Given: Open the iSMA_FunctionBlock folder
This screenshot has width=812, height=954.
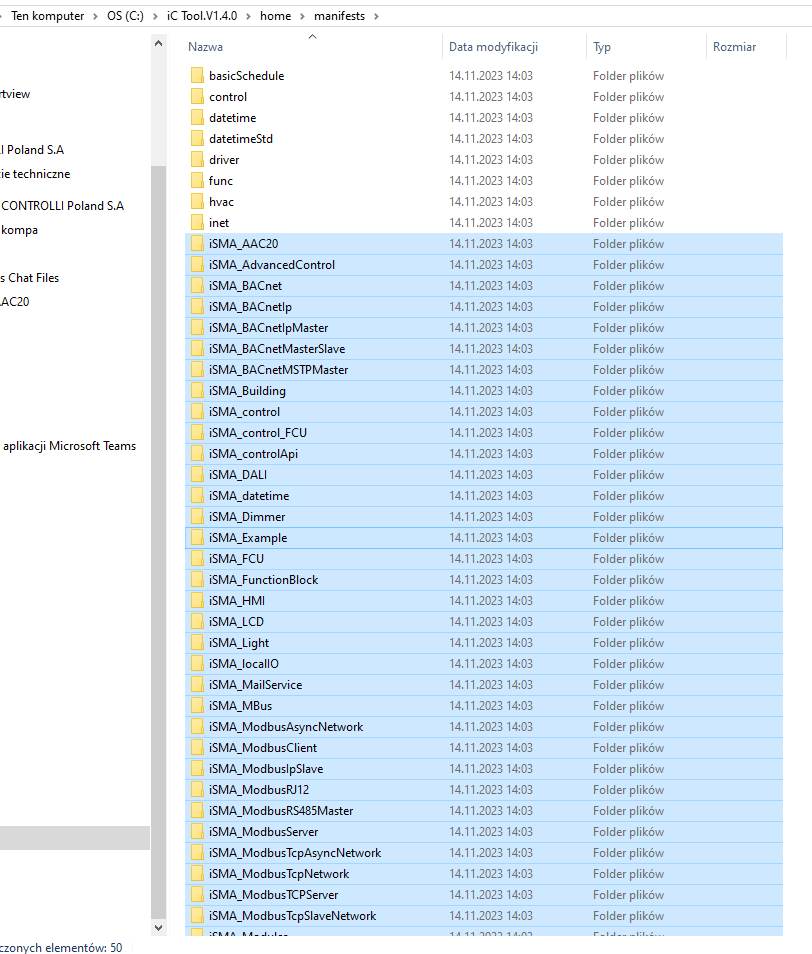Looking at the screenshot, I should (x=262, y=579).
